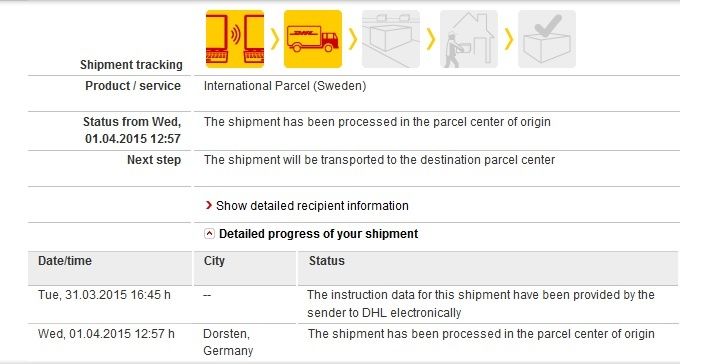Click the greyed parcel center step icon
712x364 pixels.
point(391,39)
